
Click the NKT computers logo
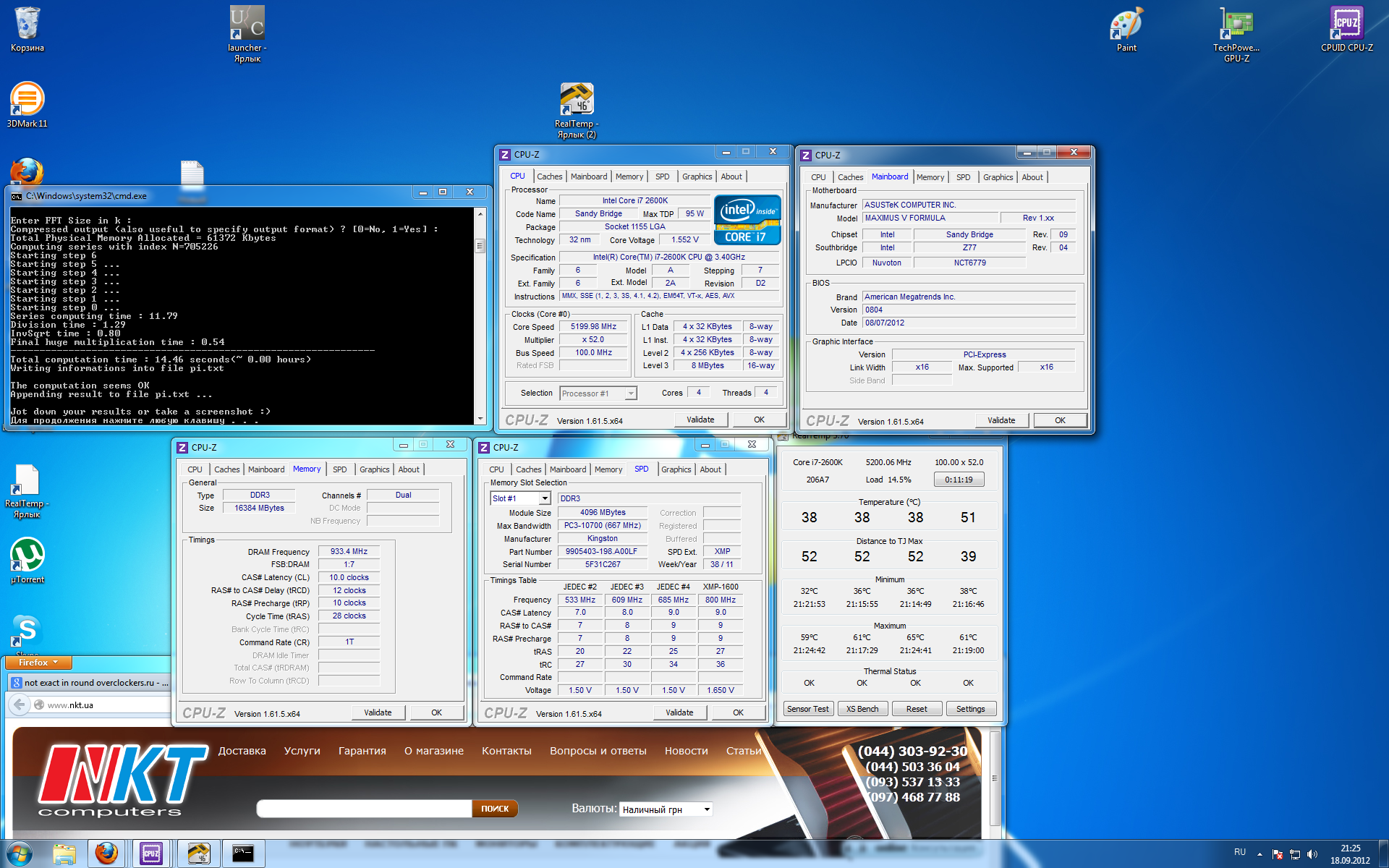[123, 781]
